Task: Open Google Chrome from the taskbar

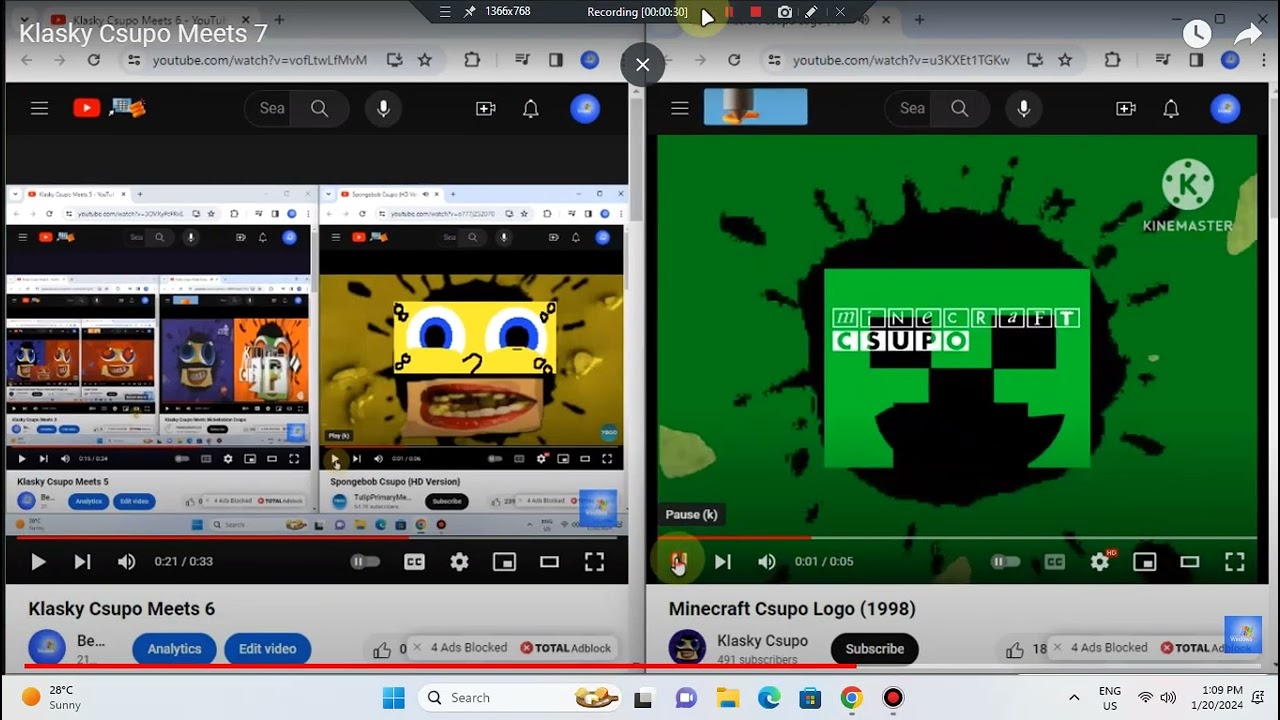Action: [x=851, y=697]
